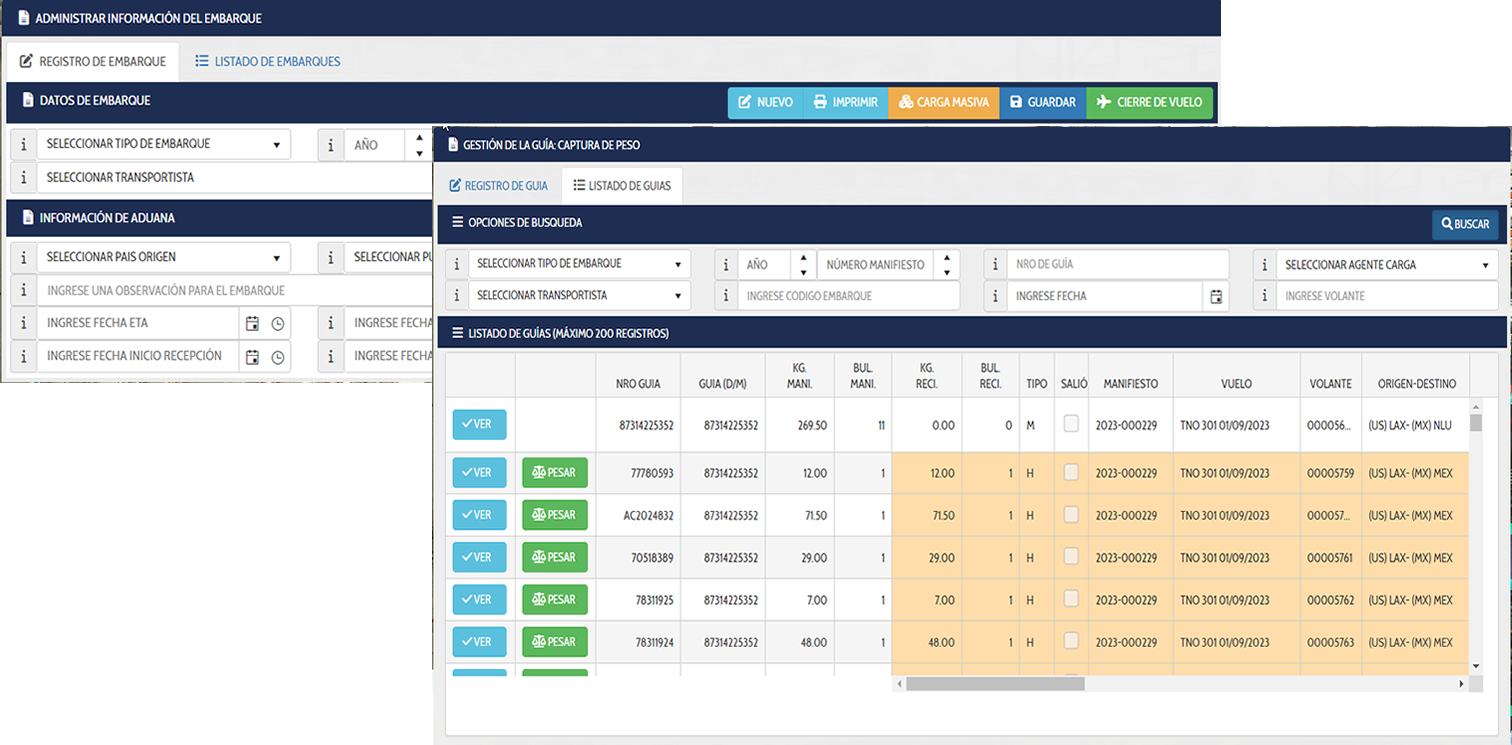This screenshot has height=745, width=1512.
Task: Toggle Salió checkbox for guide 87314225352 row
Action: coord(1071,424)
